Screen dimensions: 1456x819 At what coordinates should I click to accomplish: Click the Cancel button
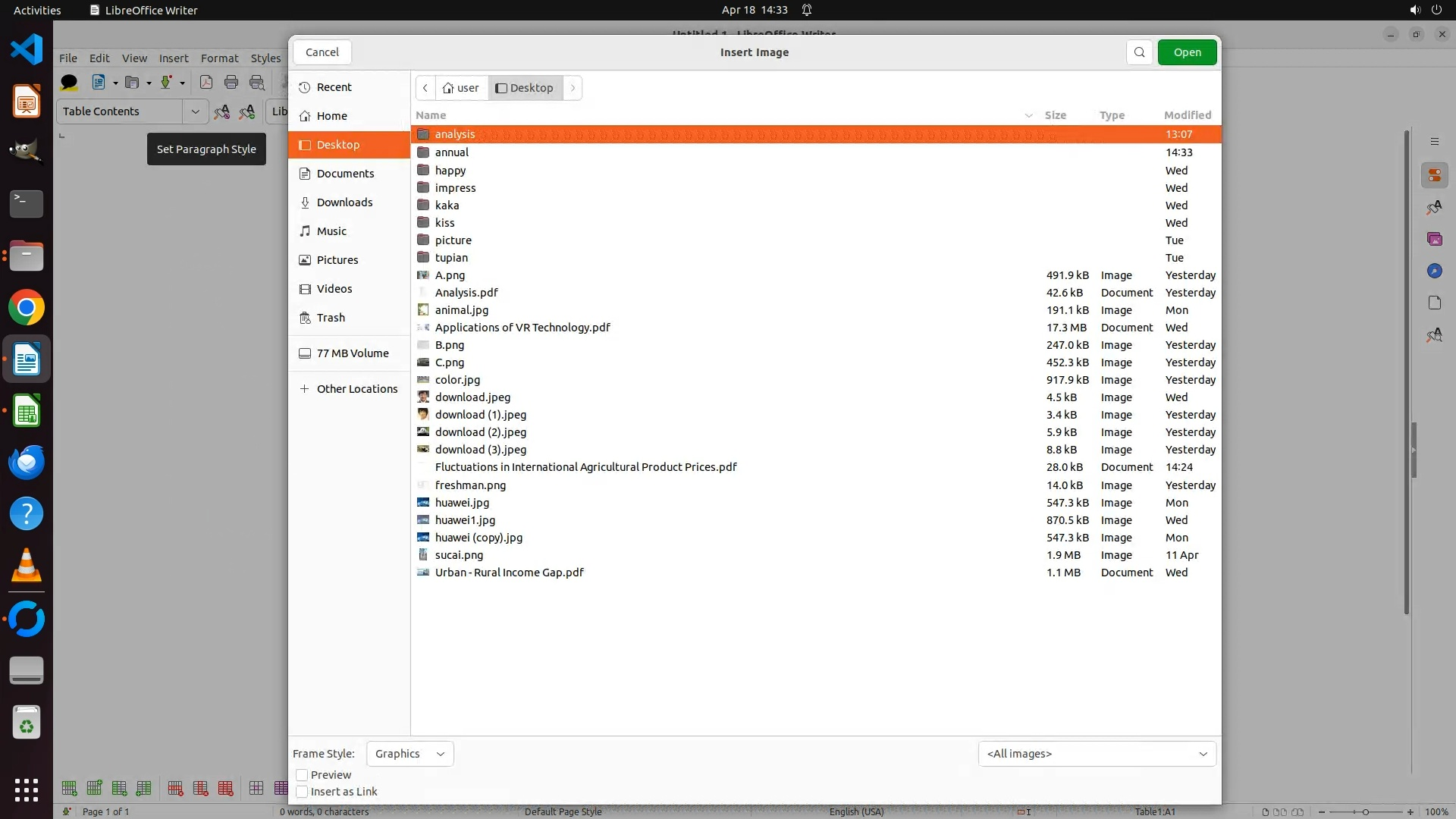click(x=322, y=52)
